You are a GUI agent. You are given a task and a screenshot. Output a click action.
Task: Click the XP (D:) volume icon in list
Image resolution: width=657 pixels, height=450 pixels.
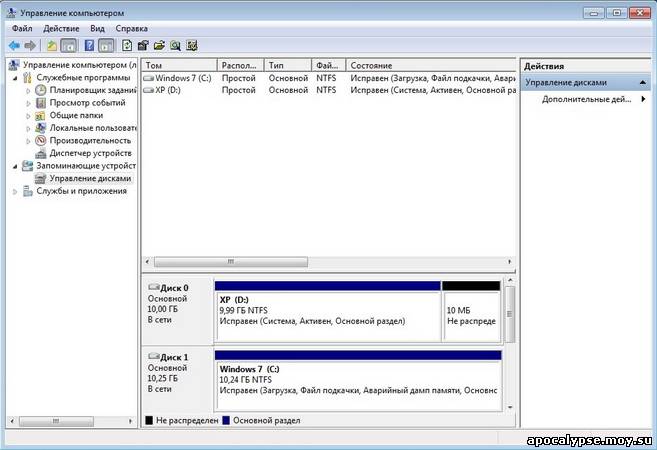(x=148, y=90)
